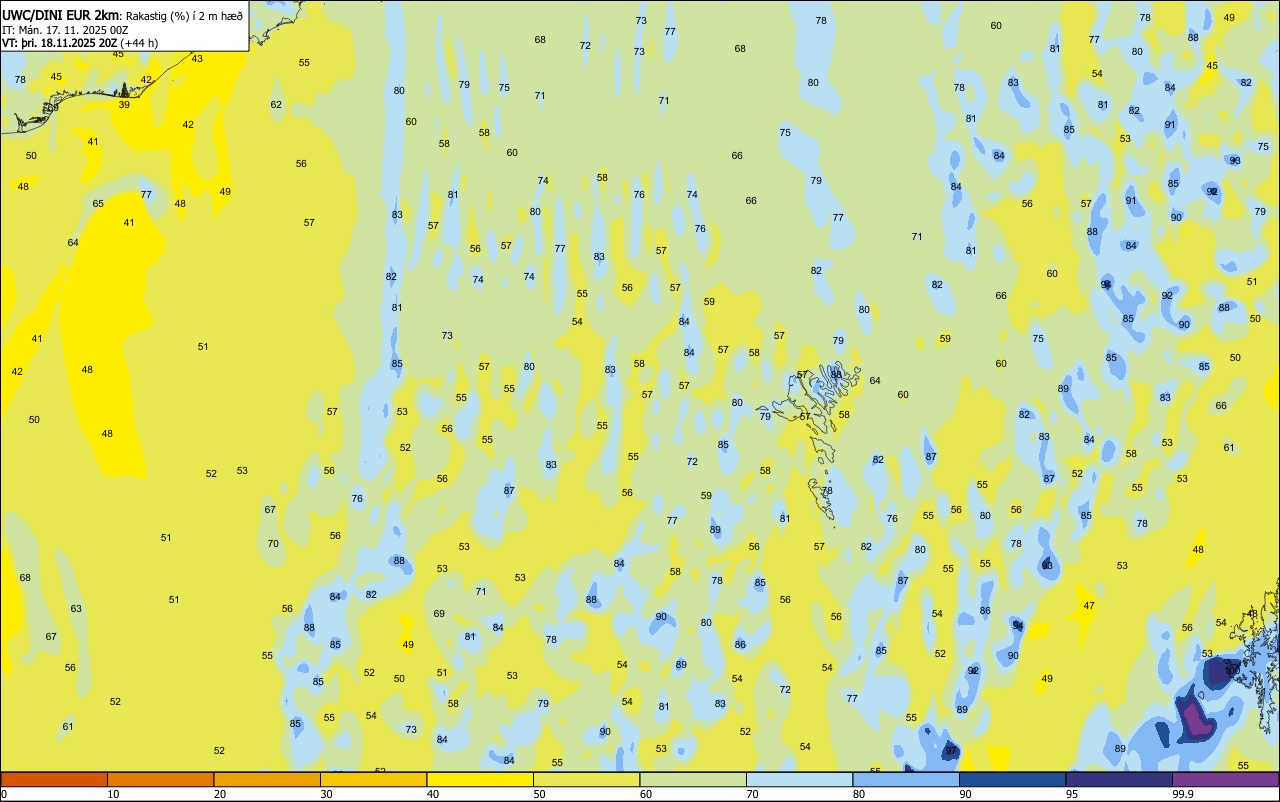Click the gold 30–40 legend swatch

(x=373, y=779)
